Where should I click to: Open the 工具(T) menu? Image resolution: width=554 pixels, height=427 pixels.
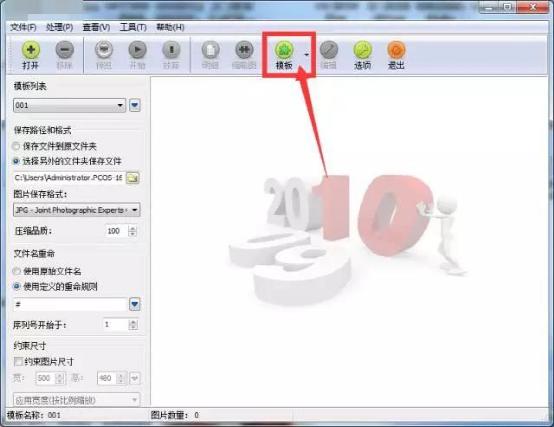(x=133, y=27)
